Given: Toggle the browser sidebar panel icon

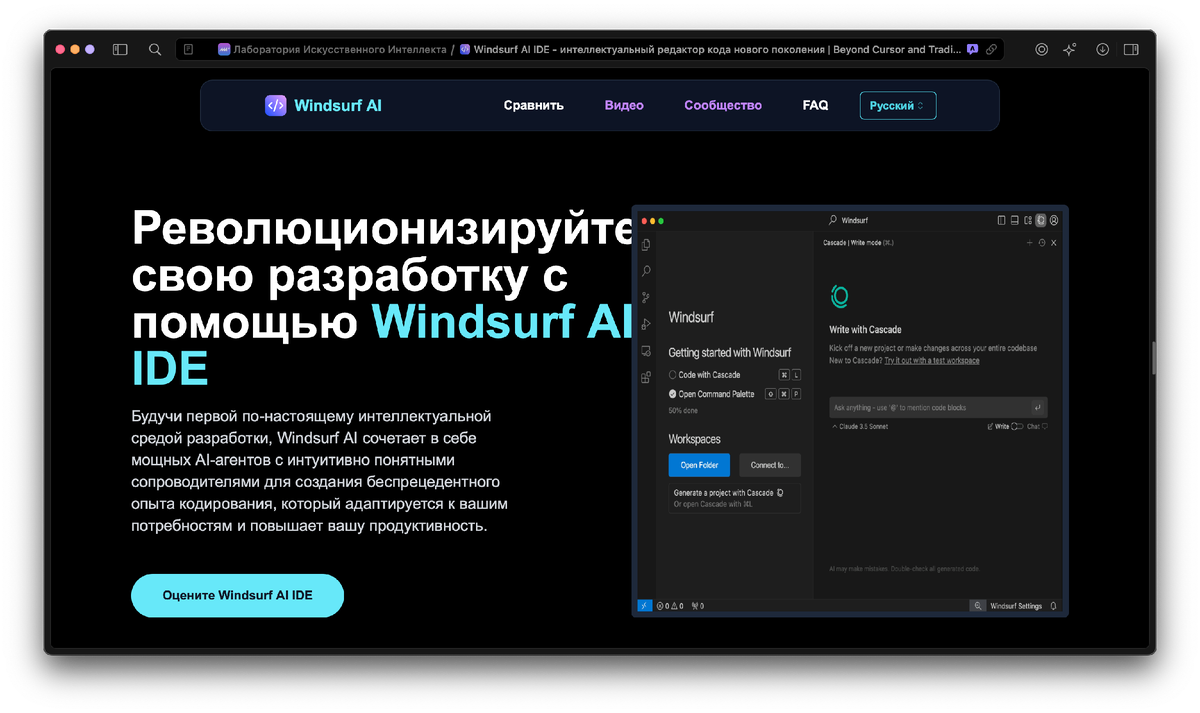Looking at the screenshot, I should [x=120, y=49].
